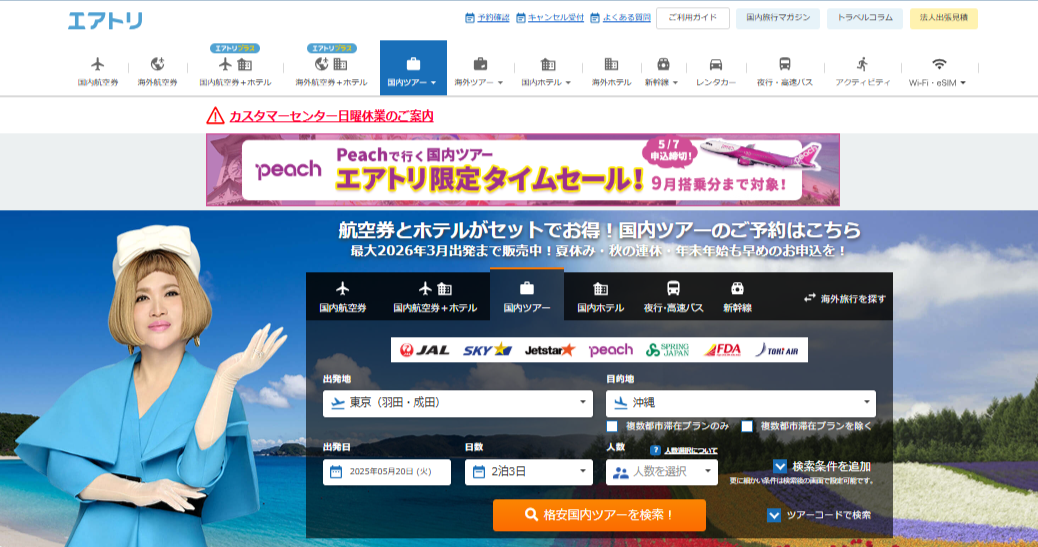
Task: Open 海外ホテル building icon in navigation
Action: (611, 64)
